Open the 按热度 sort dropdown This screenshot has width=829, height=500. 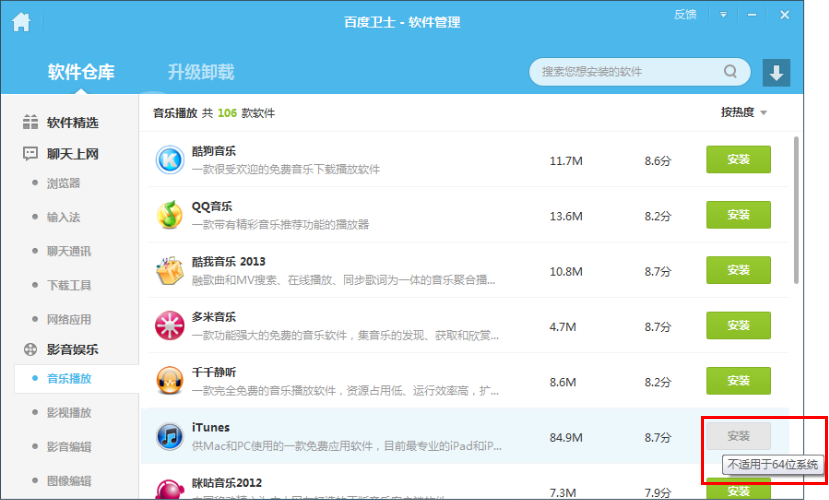point(743,113)
